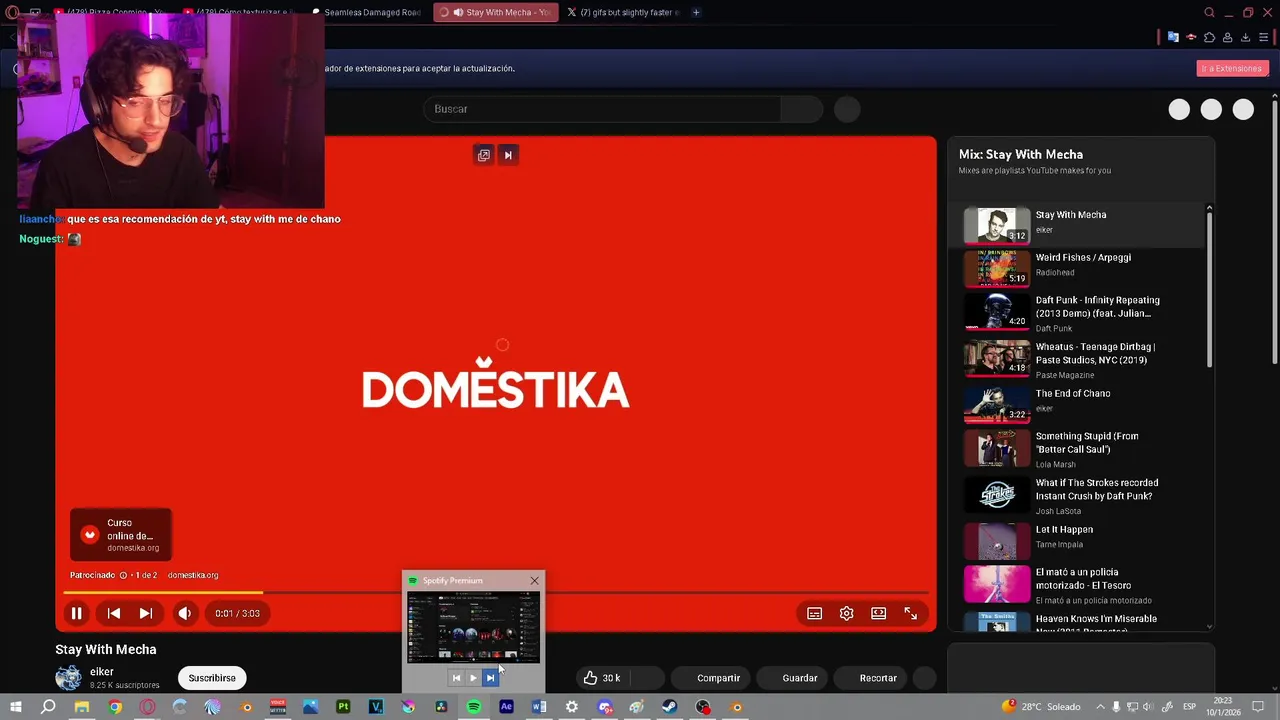
Task: Open domestika.org sponsored link
Action: [193, 575]
